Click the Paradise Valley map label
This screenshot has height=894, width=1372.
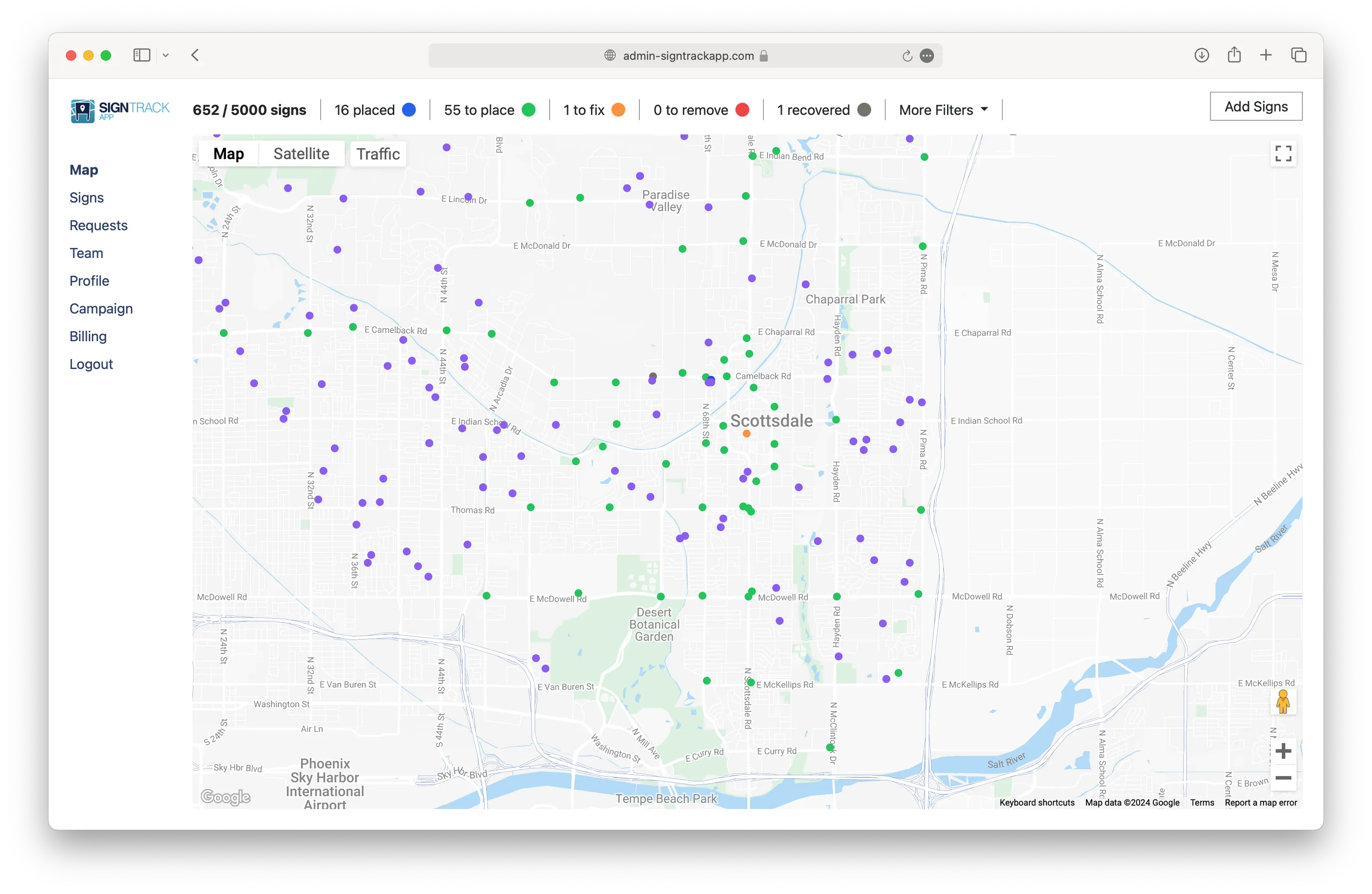pyautogui.click(x=666, y=201)
